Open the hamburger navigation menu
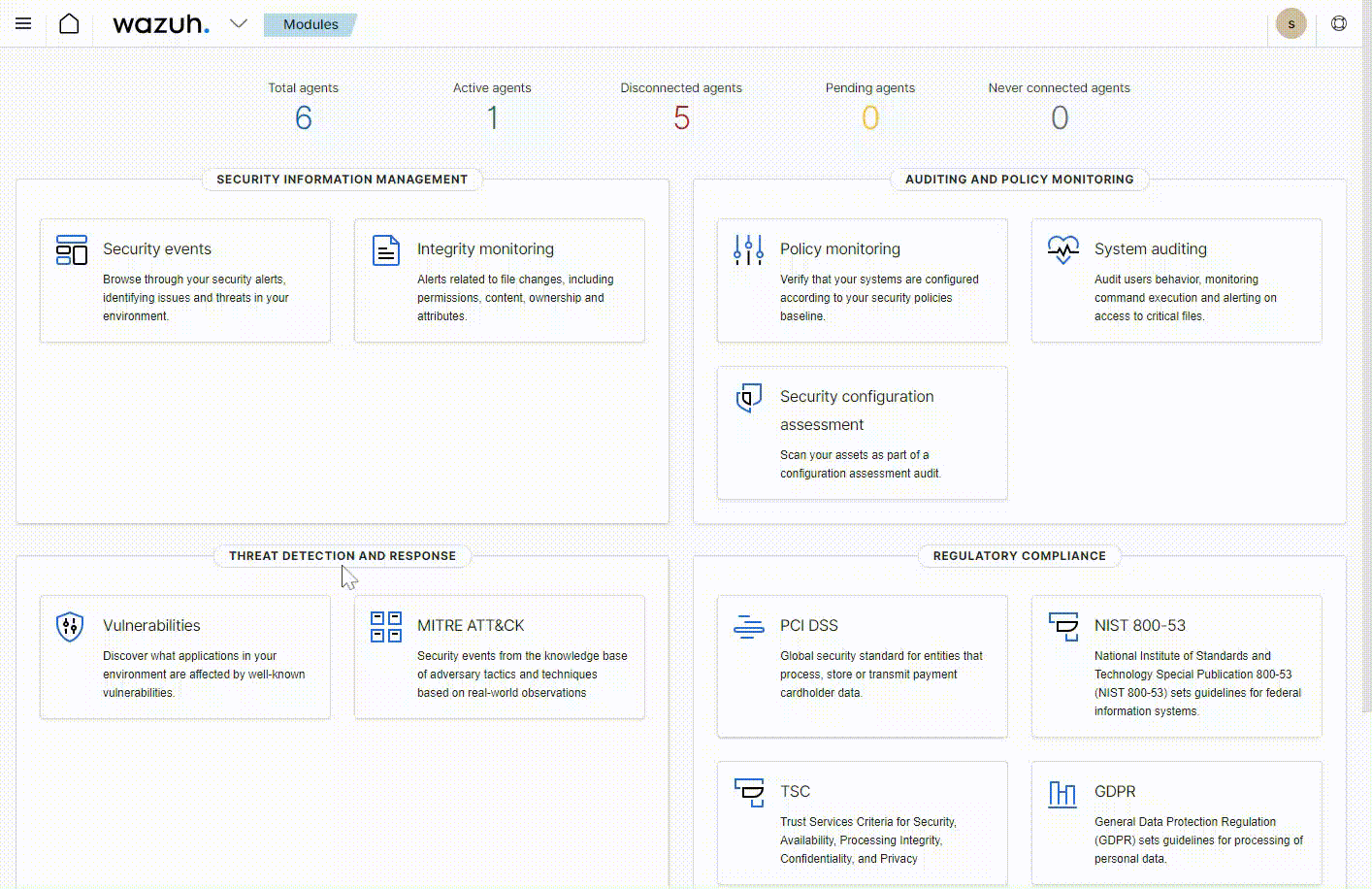 pos(23,23)
